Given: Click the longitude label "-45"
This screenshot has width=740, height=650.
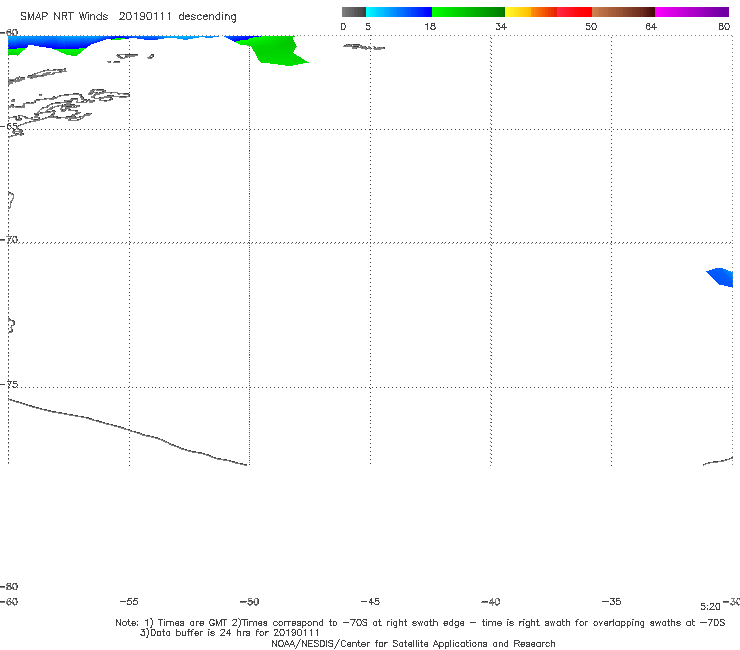Looking at the screenshot, I should (370, 601).
